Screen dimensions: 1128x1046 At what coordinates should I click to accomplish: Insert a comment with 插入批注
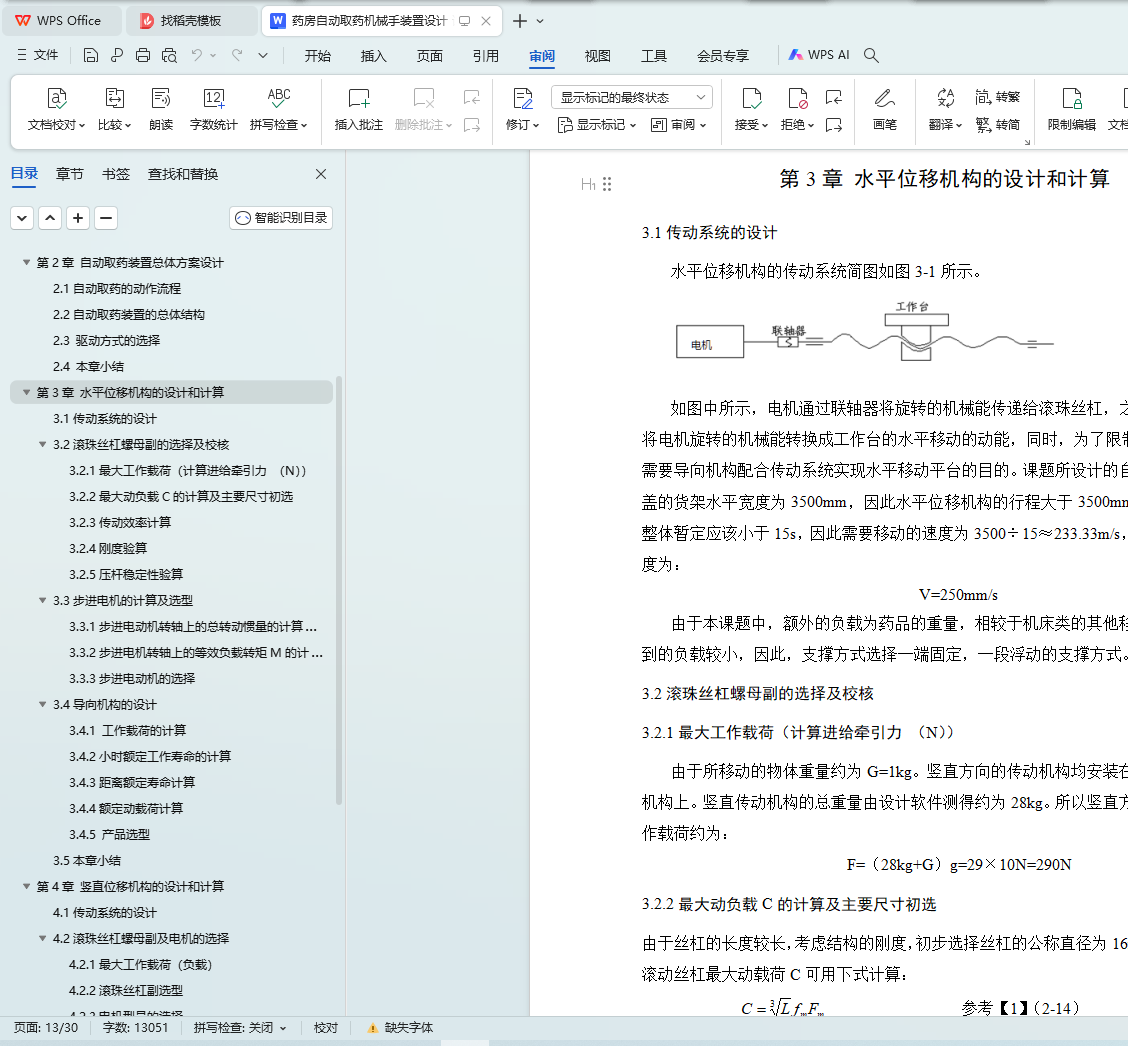click(x=358, y=109)
